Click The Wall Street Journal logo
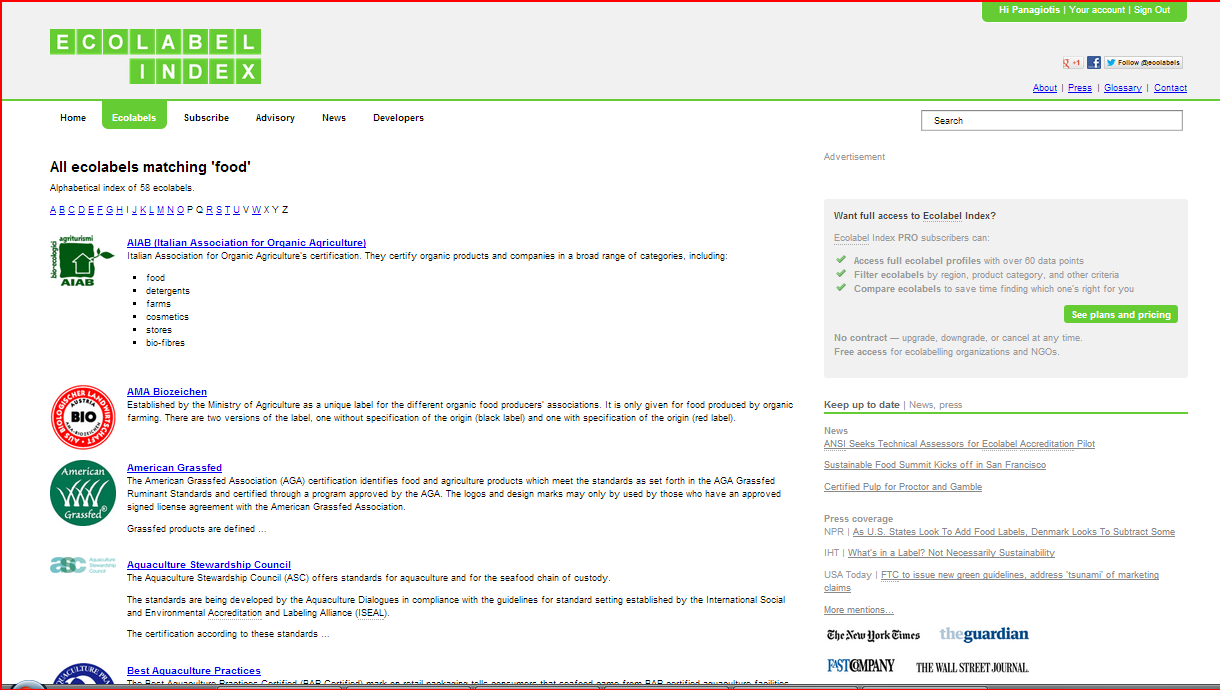 click(x=972, y=667)
